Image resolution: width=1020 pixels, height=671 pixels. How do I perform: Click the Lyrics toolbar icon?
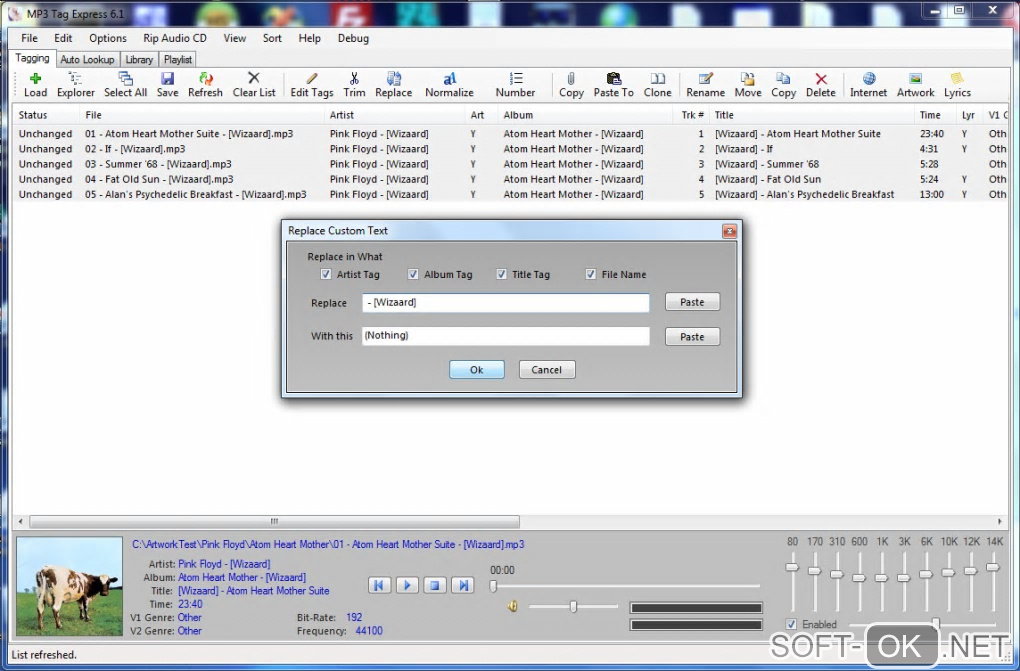957,85
